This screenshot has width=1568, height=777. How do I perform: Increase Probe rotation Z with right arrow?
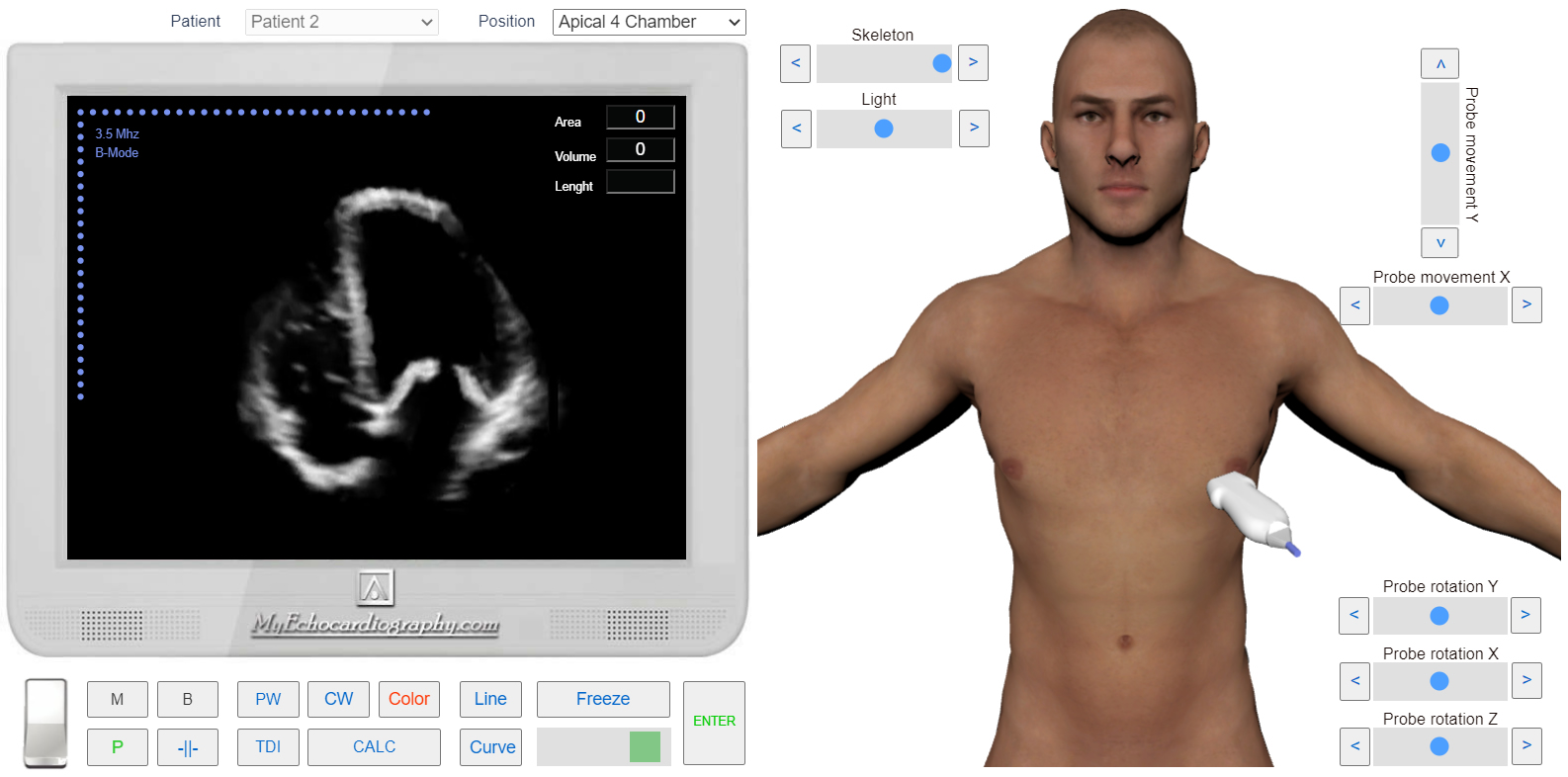click(x=1526, y=746)
